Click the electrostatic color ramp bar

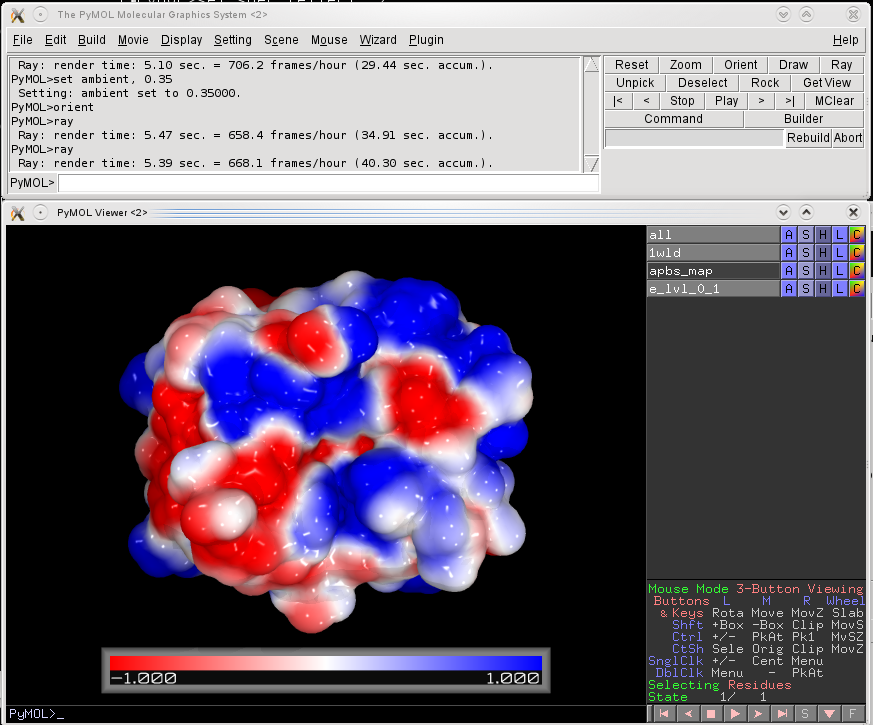tap(326, 663)
